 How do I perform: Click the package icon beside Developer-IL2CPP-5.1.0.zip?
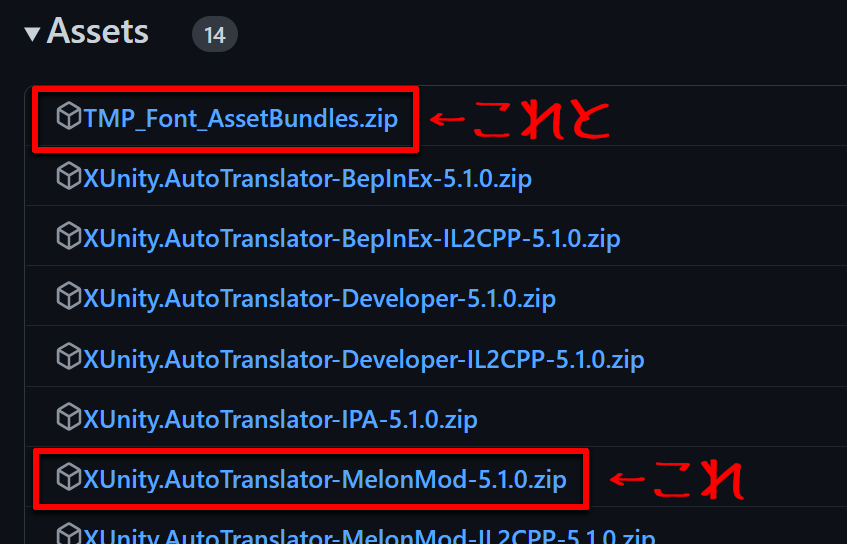click(68, 357)
